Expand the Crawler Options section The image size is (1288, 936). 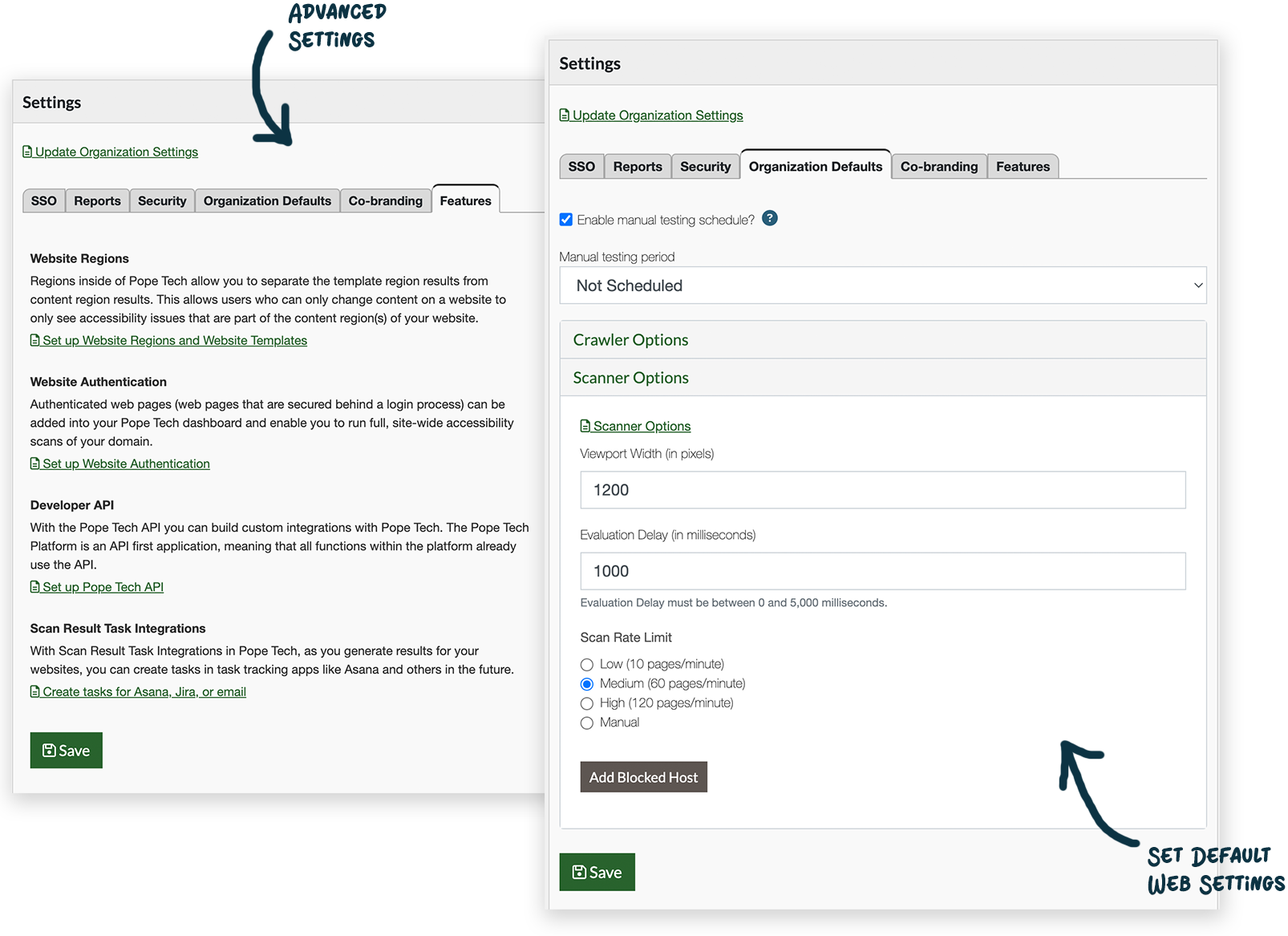pos(630,339)
